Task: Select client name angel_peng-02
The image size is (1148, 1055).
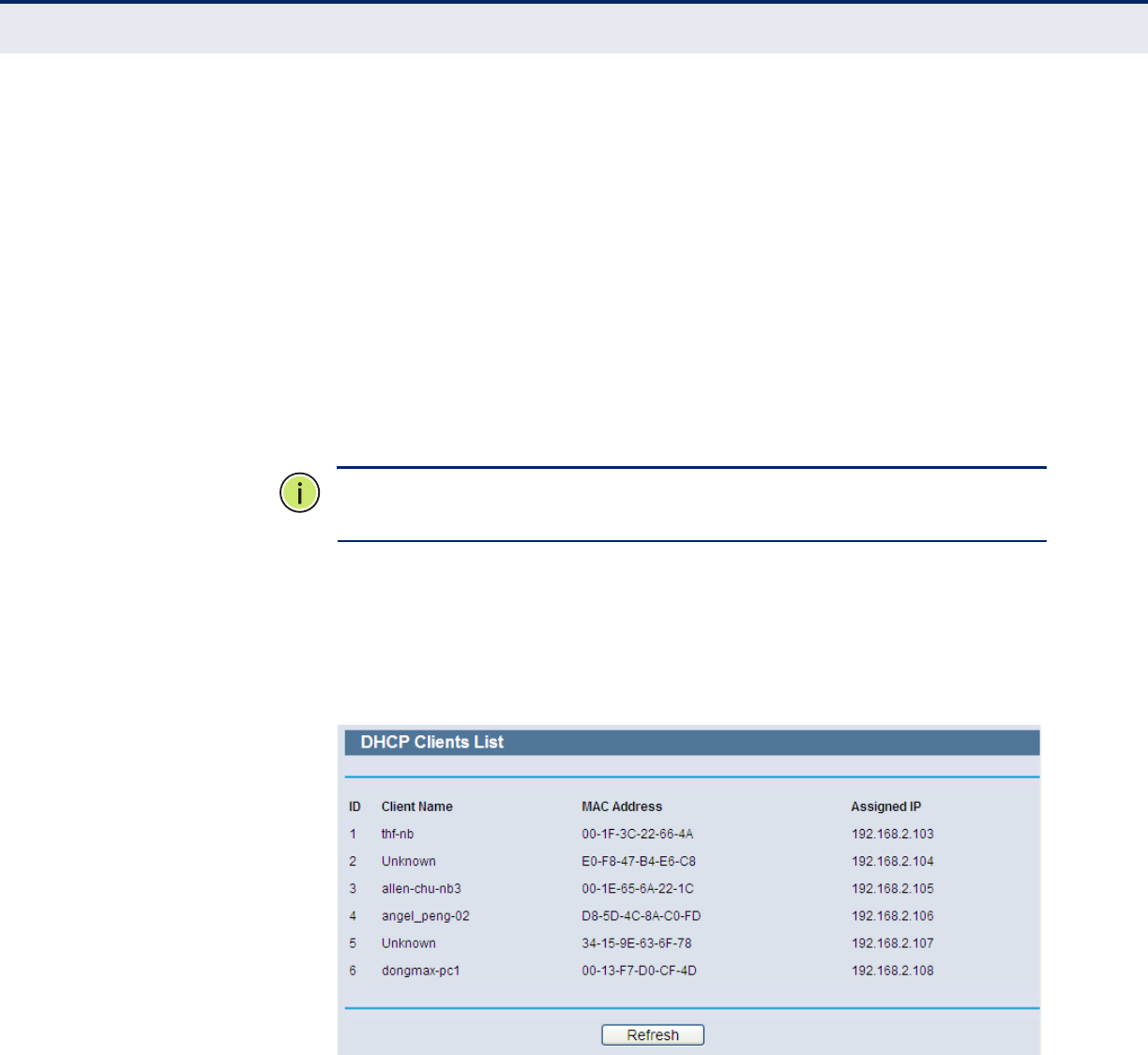Action: point(426,916)
